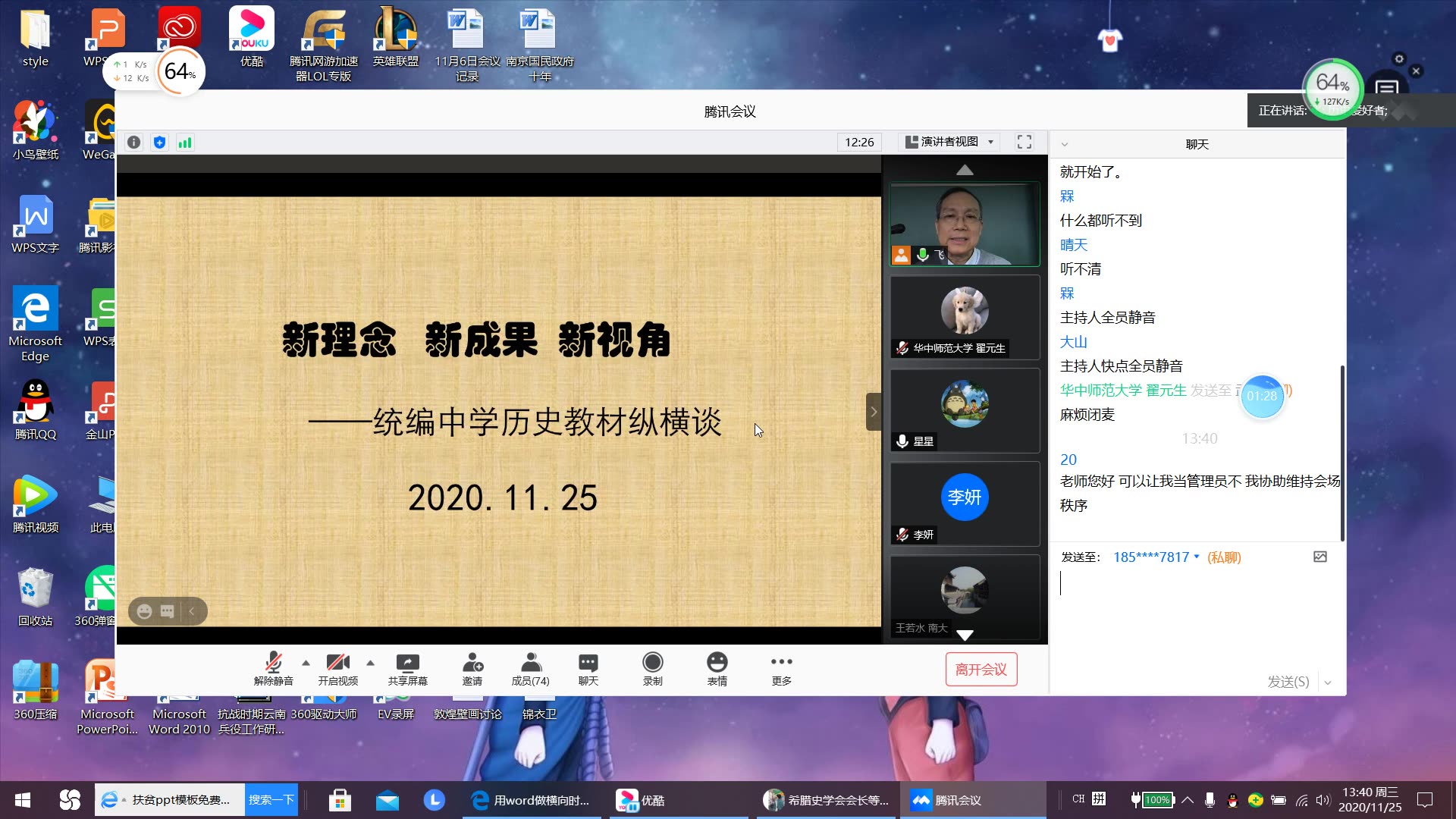Collapse the 聊天 panel chevron
This screenshot has width=1456, height=819.
click(x=1064, y=144)
